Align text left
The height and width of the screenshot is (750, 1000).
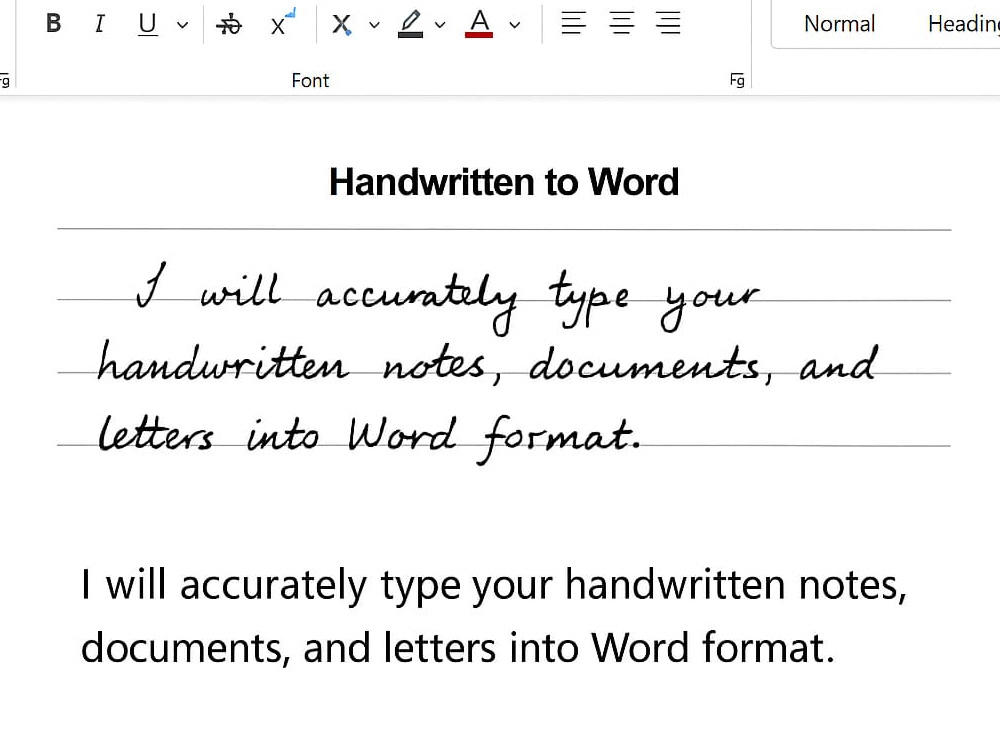[573, 23]
